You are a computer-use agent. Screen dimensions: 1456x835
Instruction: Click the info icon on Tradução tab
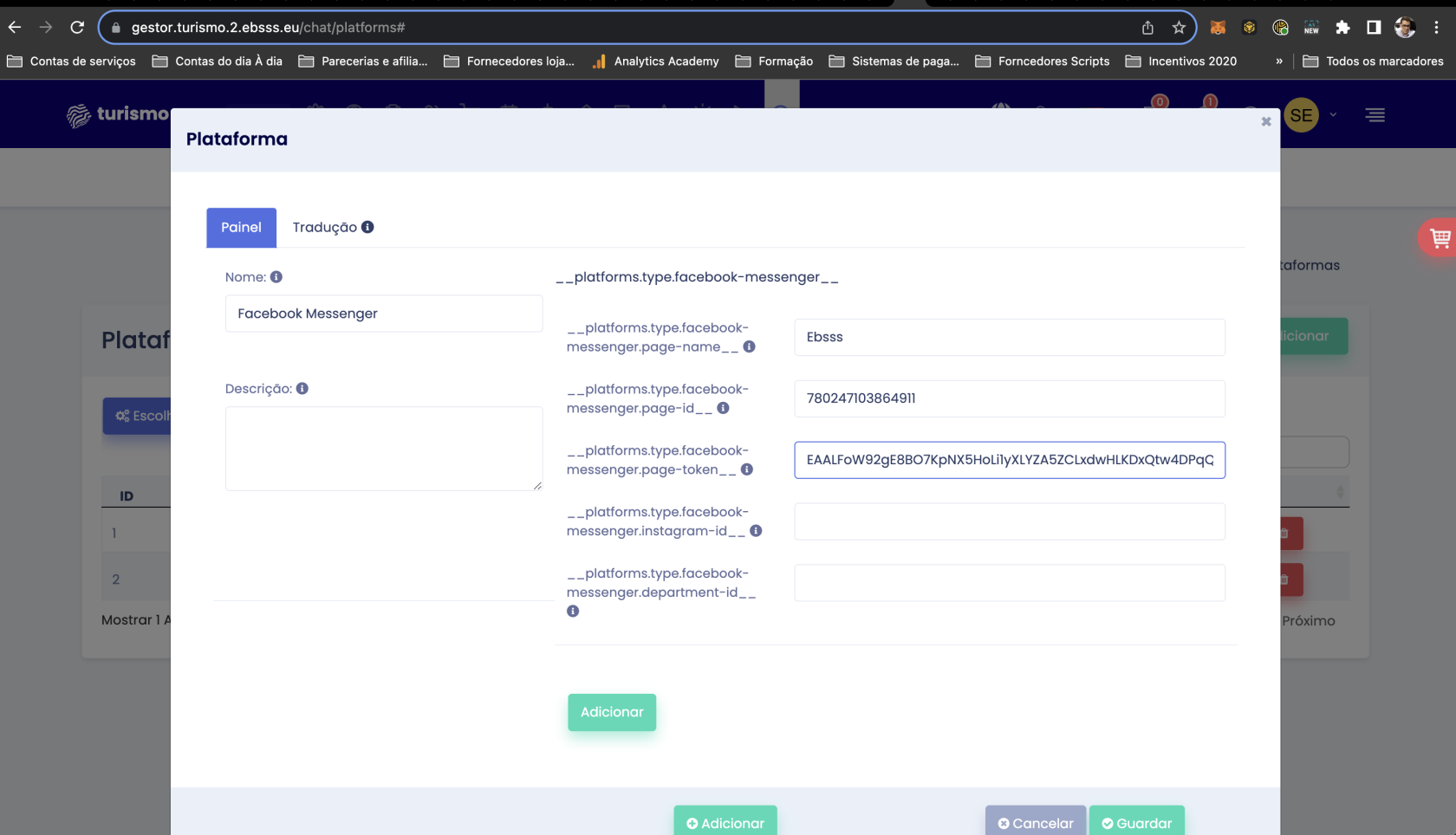coord(367,227)
